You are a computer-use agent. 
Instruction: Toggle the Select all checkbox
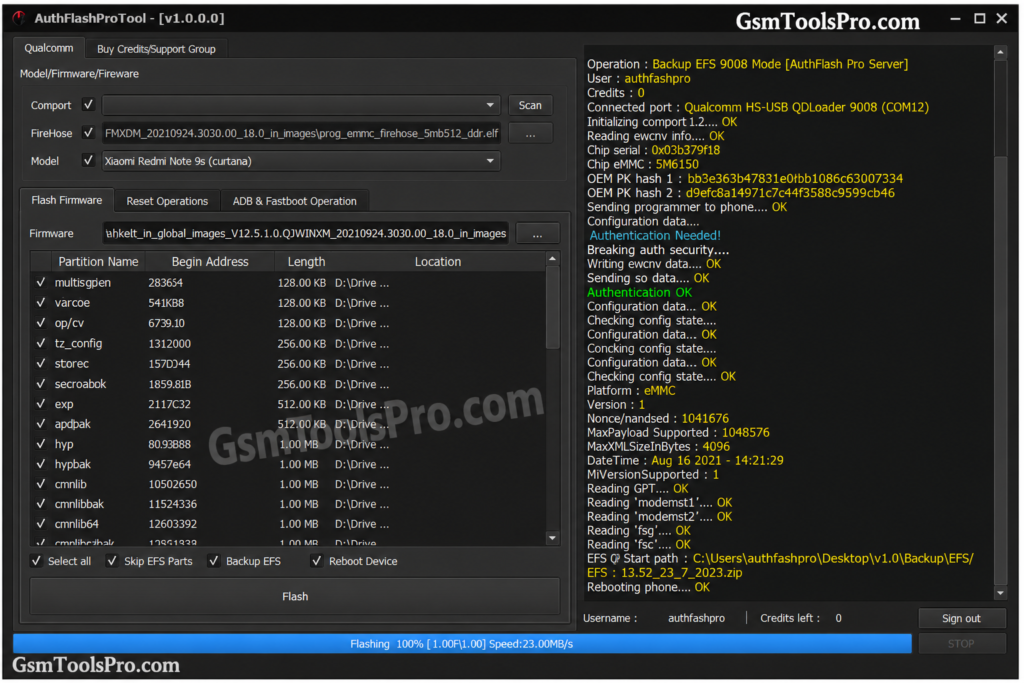coord(36,561)
